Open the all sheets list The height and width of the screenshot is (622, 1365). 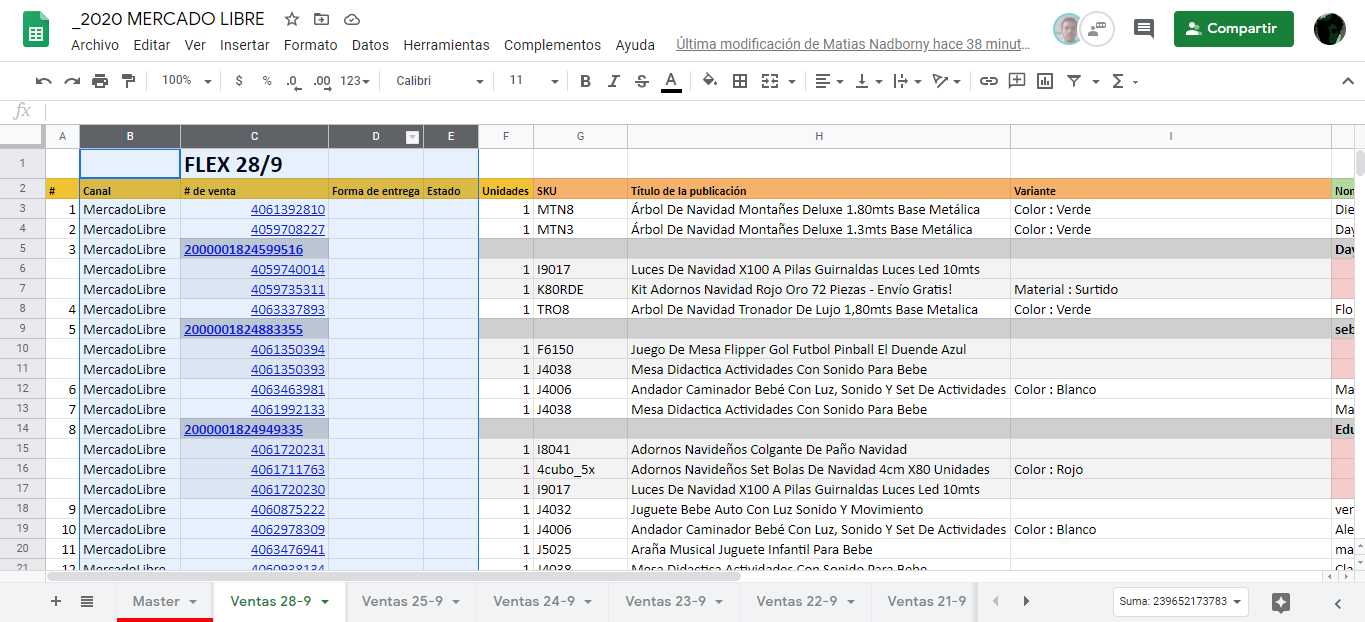pyautogui.click(x=87, y=601)
